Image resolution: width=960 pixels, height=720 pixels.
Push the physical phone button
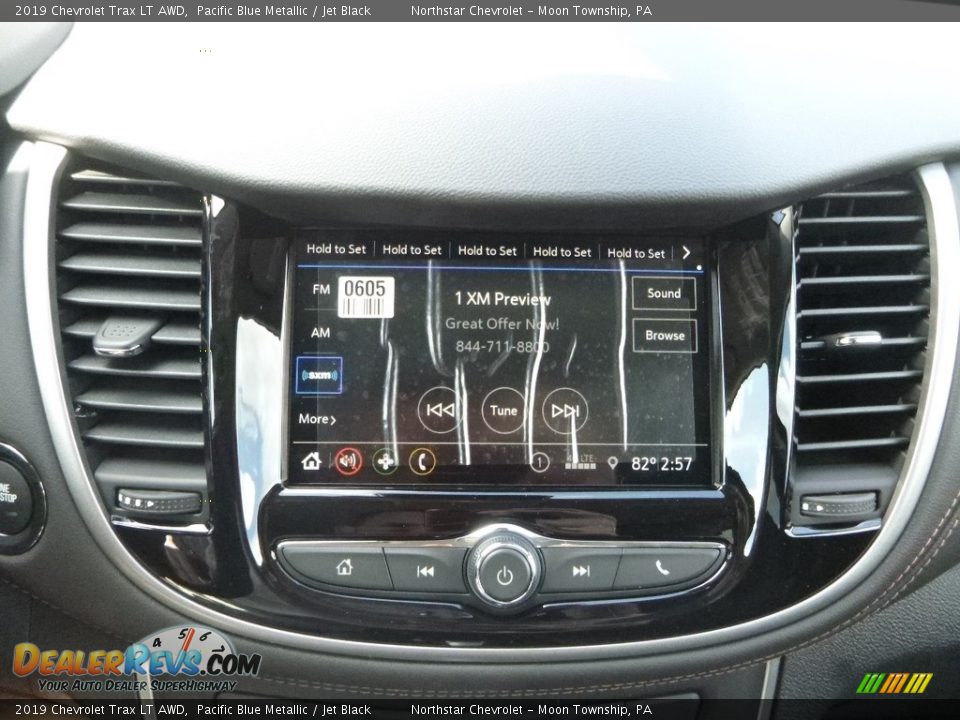click(662, 568)
